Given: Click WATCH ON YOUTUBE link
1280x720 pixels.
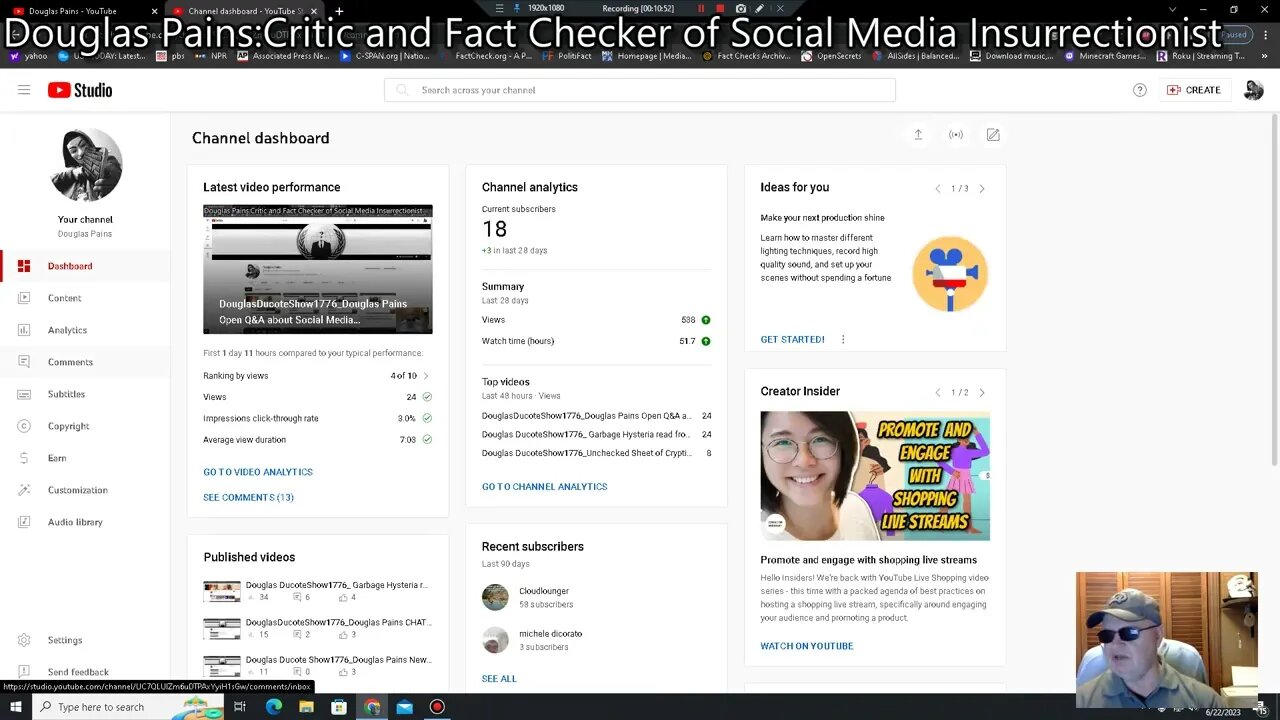Looking at the screenshot, I should click(807, 646).
